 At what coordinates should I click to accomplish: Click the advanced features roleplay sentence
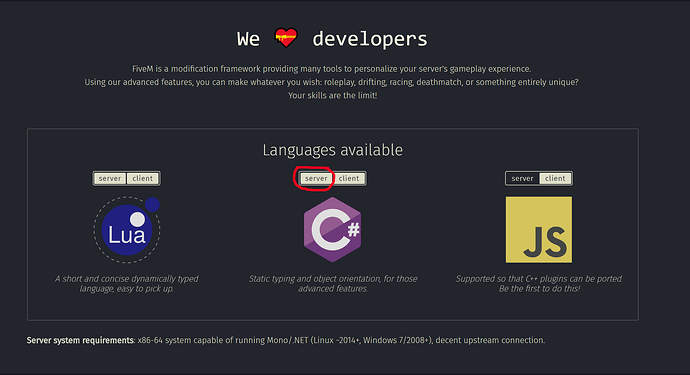click(331, 82)
